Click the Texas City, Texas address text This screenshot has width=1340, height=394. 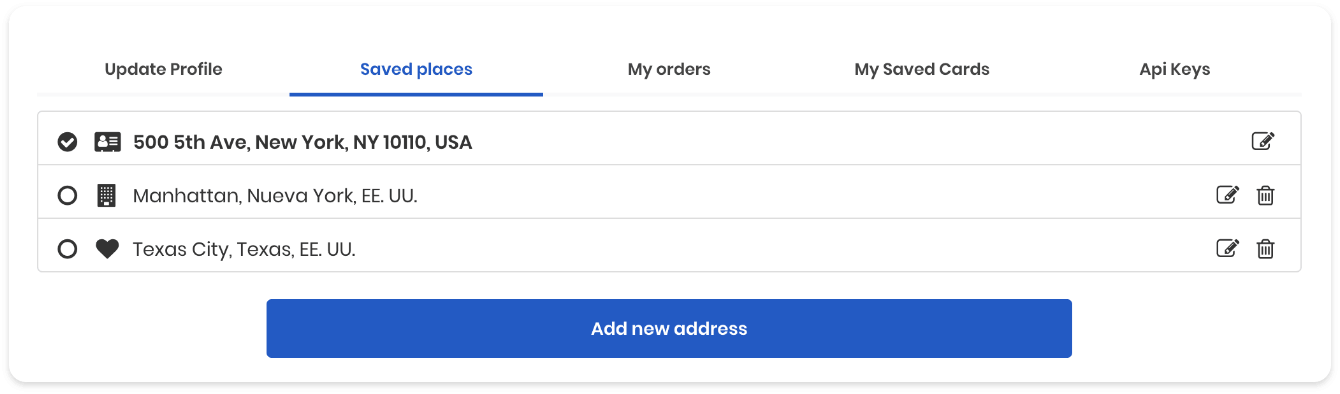coord(244,249)
